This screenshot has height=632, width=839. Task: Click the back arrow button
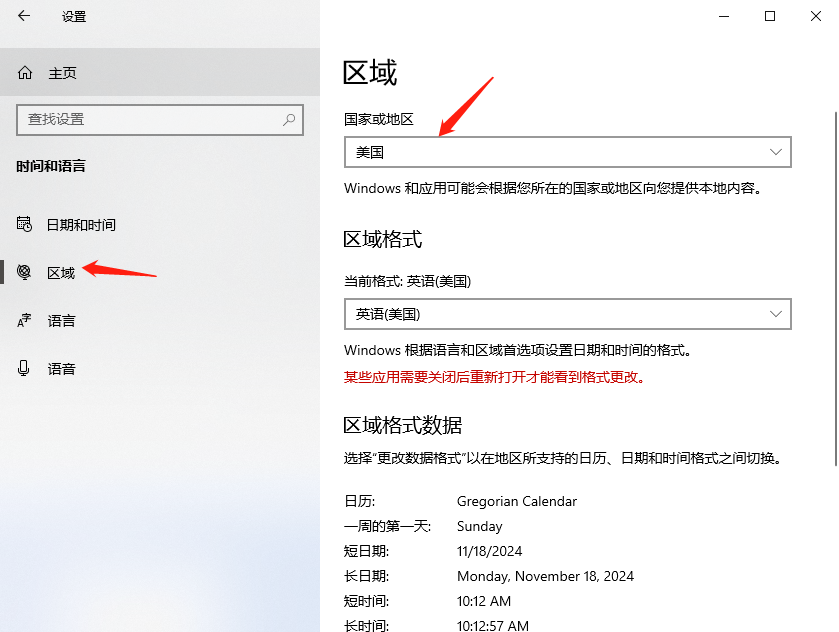pyautogui.click(x=22, y=16)
